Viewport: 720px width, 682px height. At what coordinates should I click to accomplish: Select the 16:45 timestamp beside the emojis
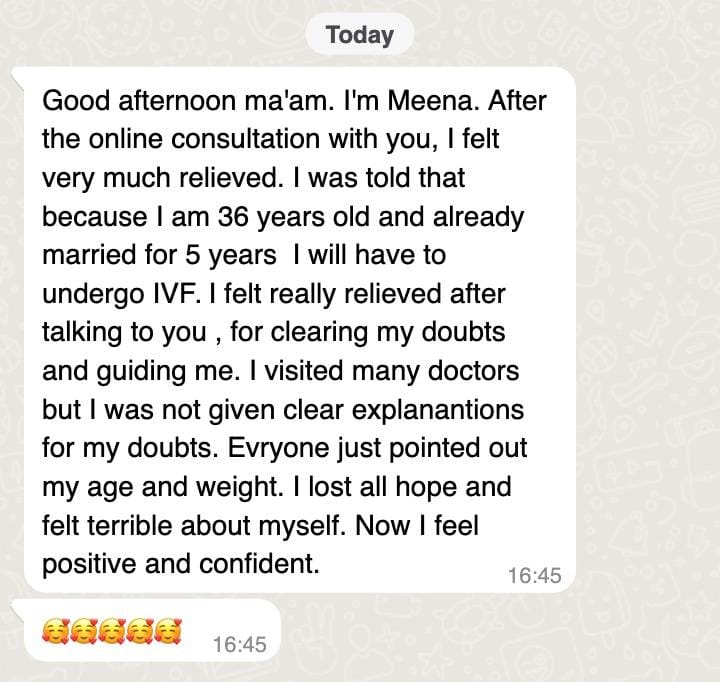239,644
